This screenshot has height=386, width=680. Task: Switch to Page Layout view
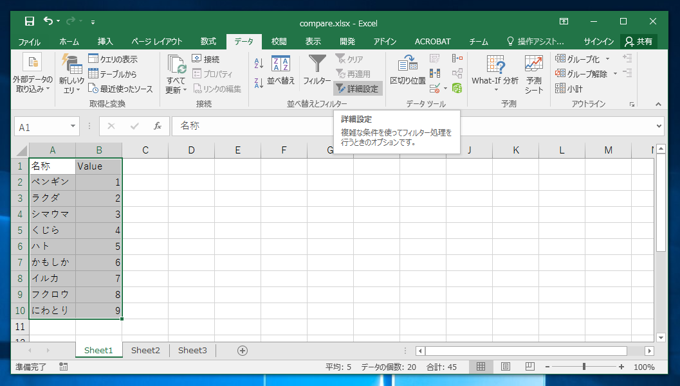click(x=505, y=367)
